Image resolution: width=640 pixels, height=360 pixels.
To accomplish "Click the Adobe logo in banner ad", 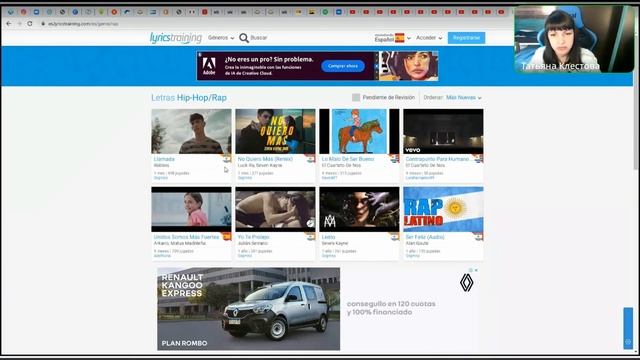I will point(209,66).
